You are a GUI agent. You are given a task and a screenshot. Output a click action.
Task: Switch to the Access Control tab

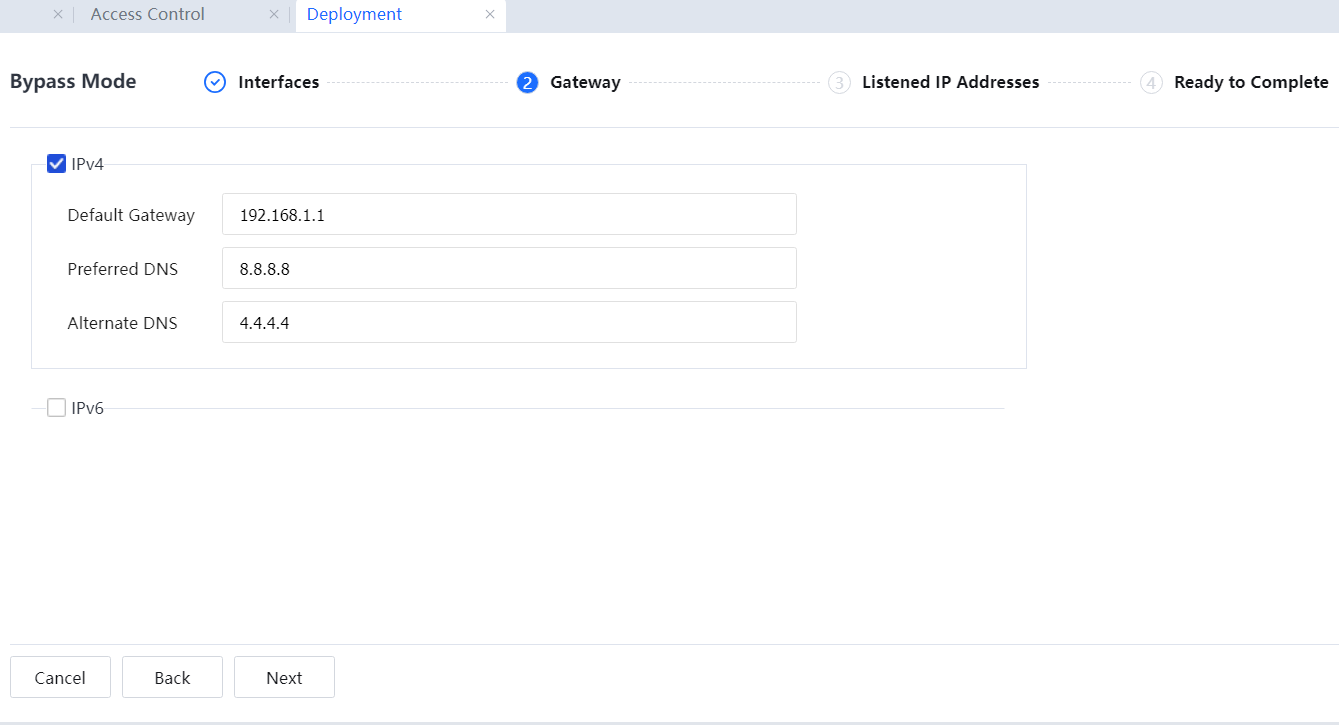point(147,15)
